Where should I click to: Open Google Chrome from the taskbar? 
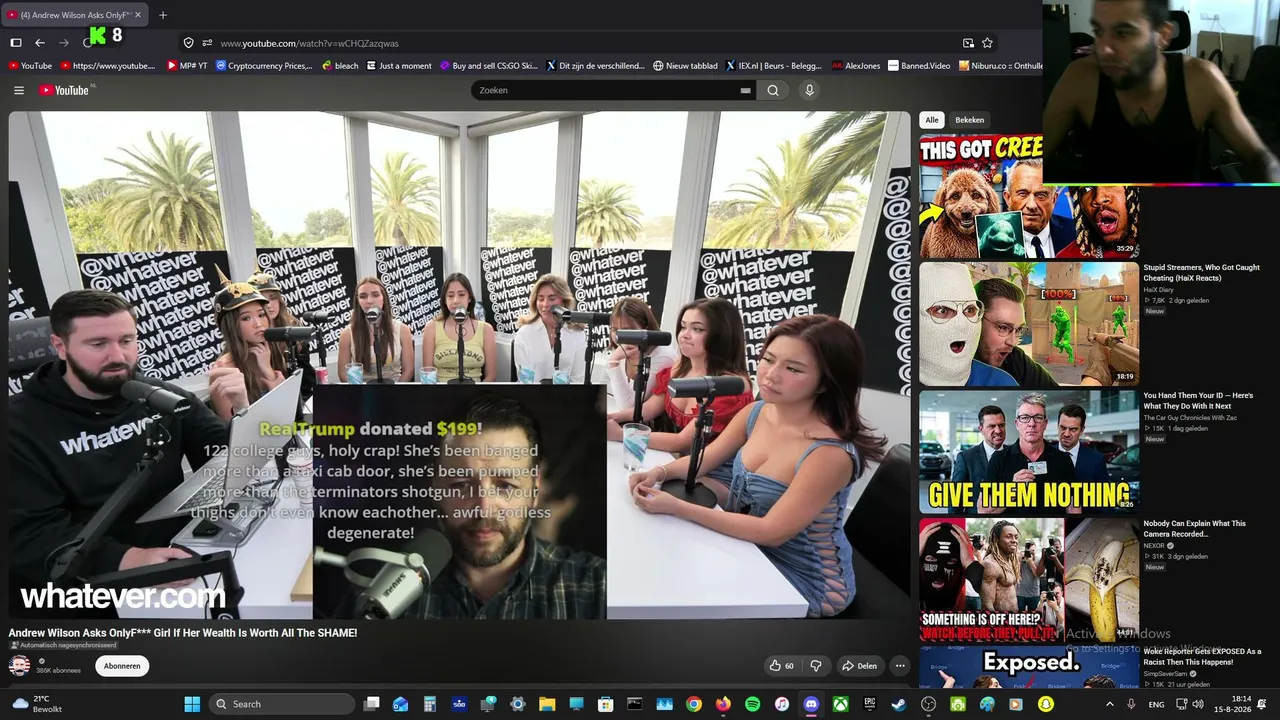(693, 704)
